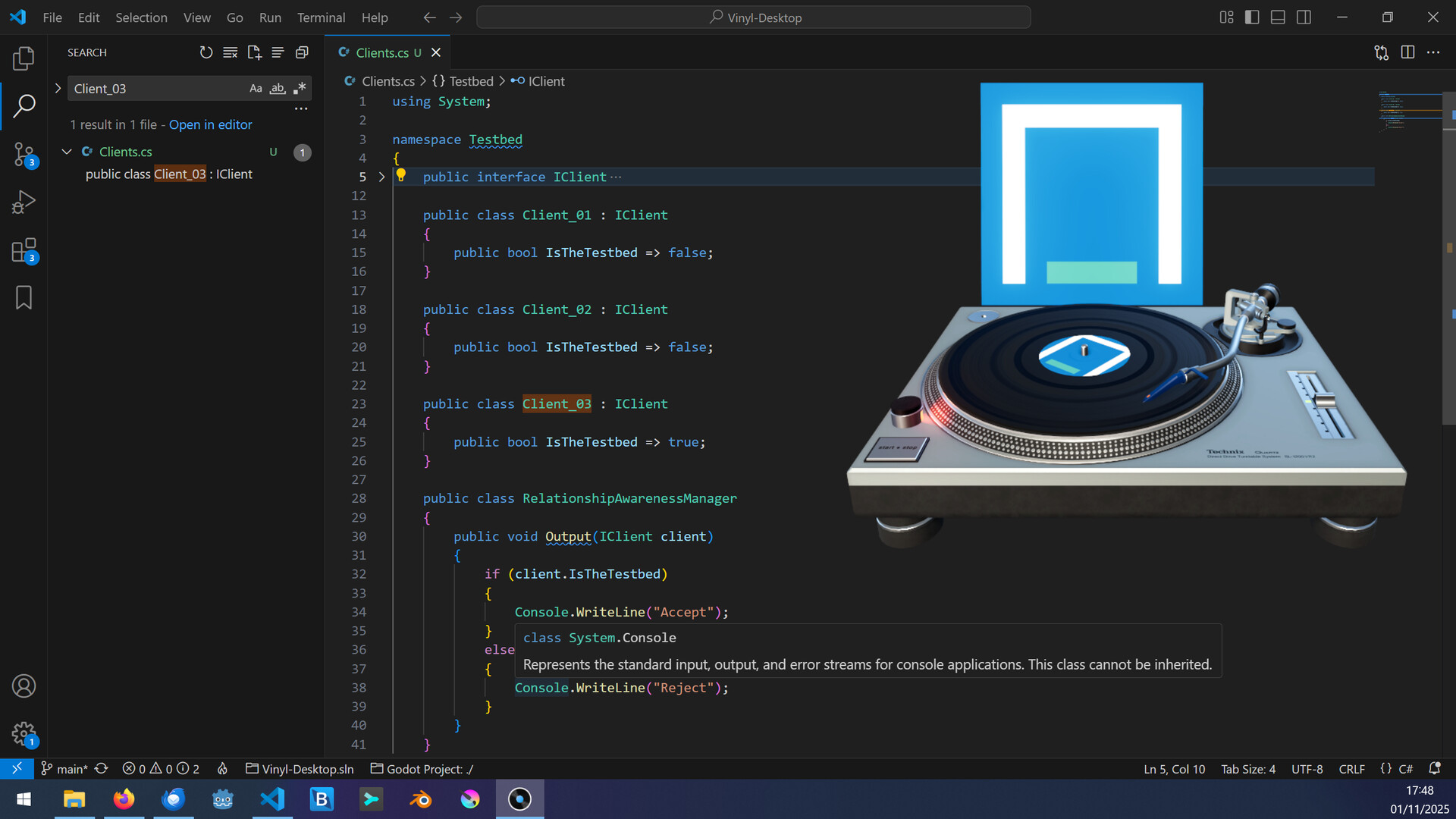The image size is (1456, 819).
Task: Open the Extensions view
Action: pos(24,249)
